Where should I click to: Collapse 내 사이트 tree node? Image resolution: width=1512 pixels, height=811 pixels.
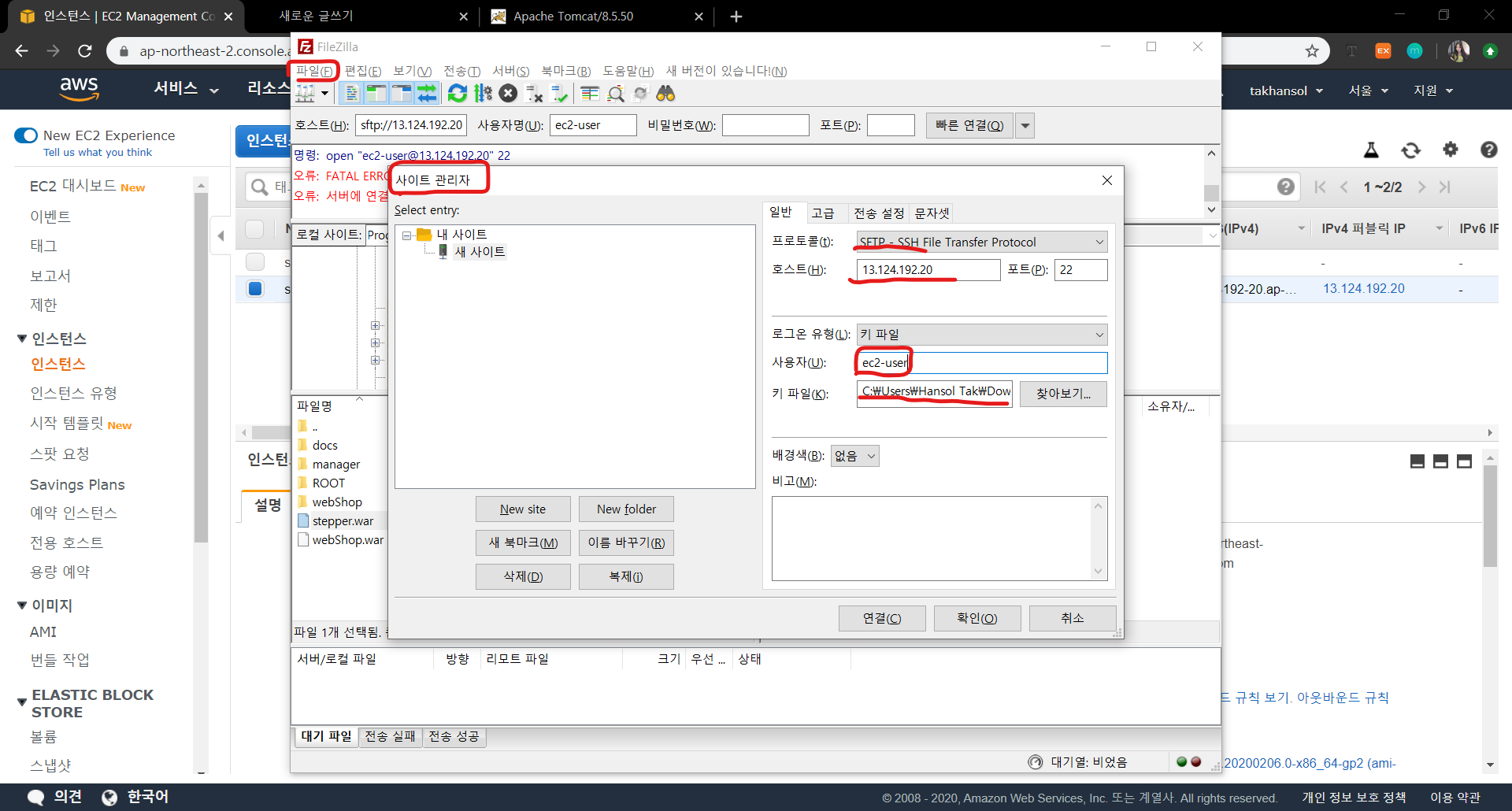point(407,235)
